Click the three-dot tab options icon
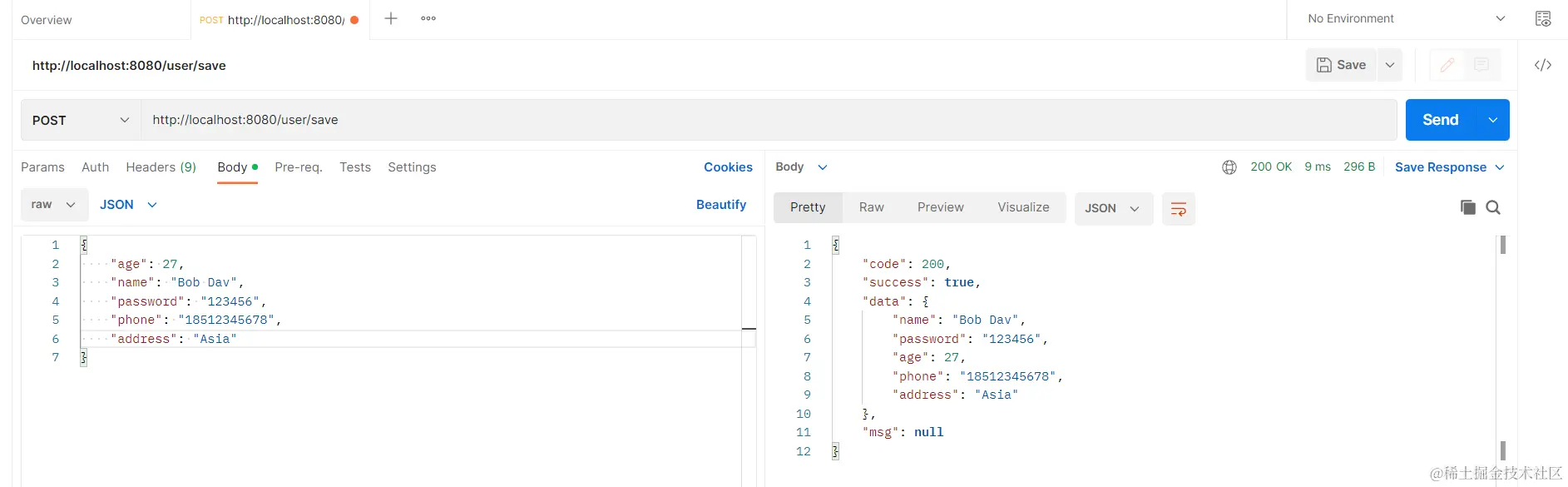This screenshot has width=1568, height=487. tap(428, 18)
